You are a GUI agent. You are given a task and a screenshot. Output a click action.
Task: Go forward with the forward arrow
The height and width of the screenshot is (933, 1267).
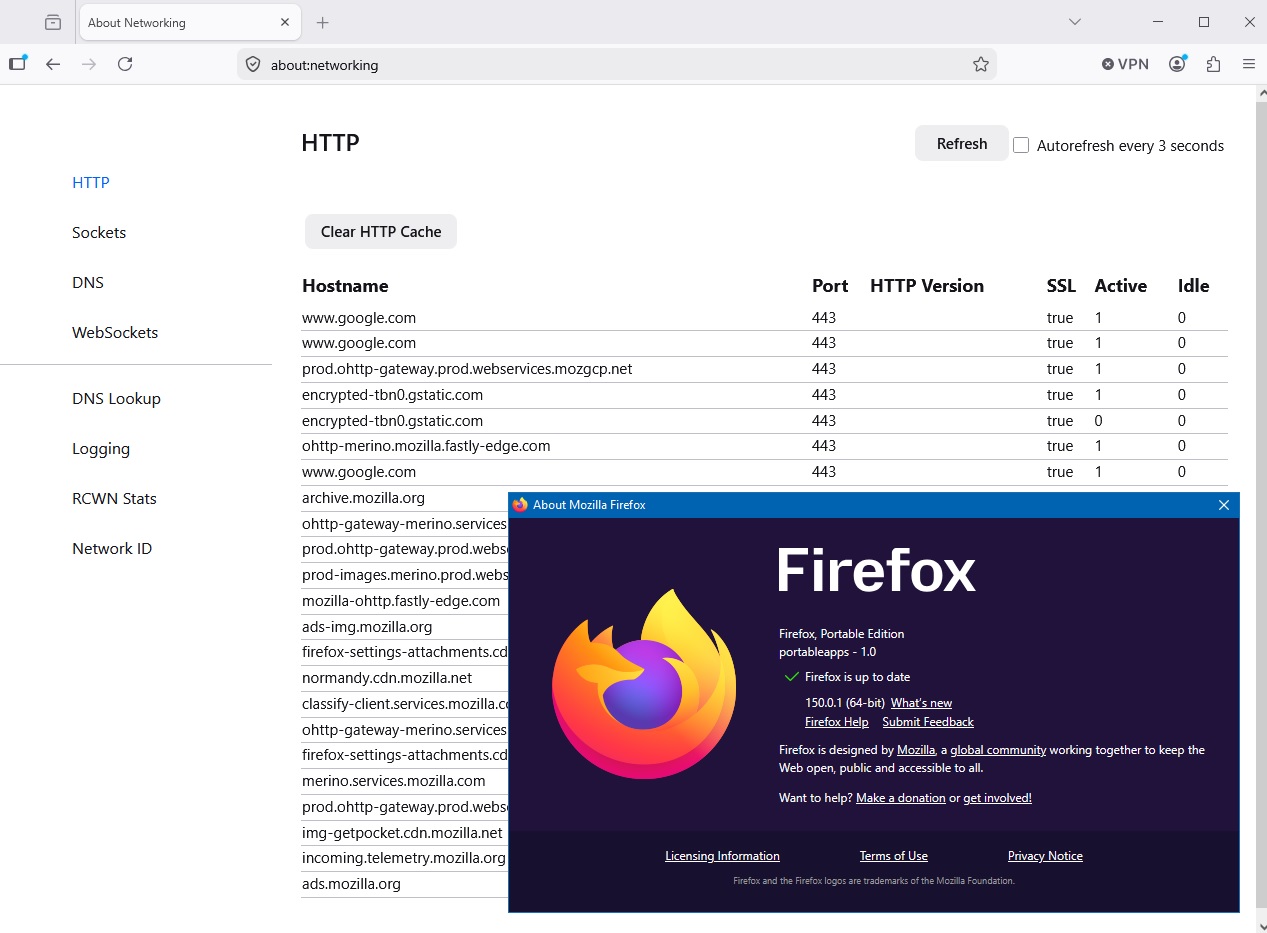pos(89,64)
